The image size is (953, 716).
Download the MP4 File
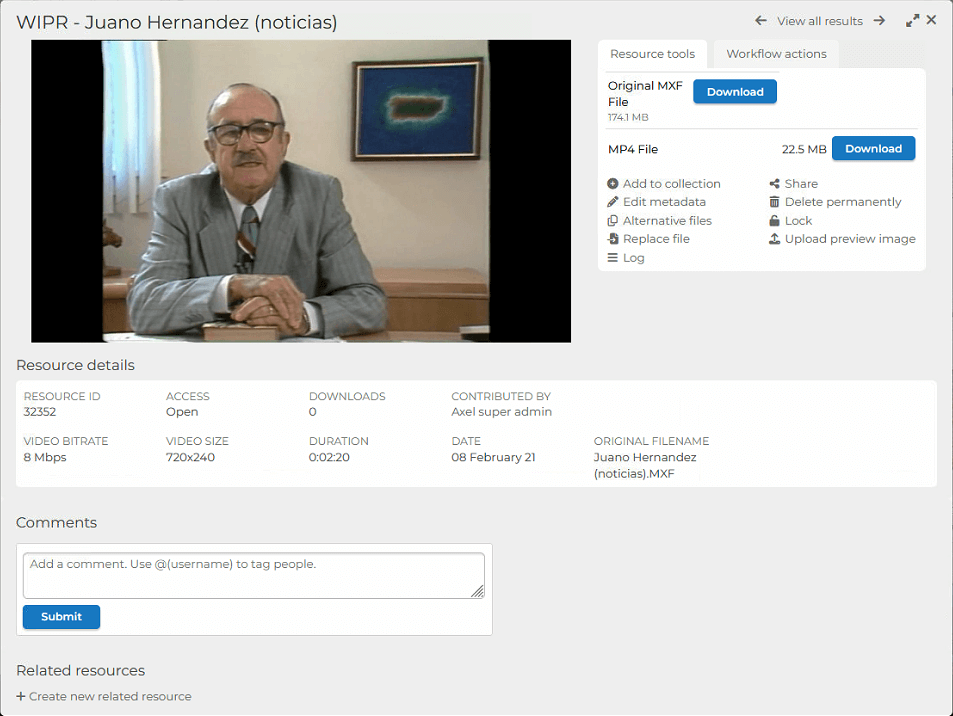click(873, 149)
